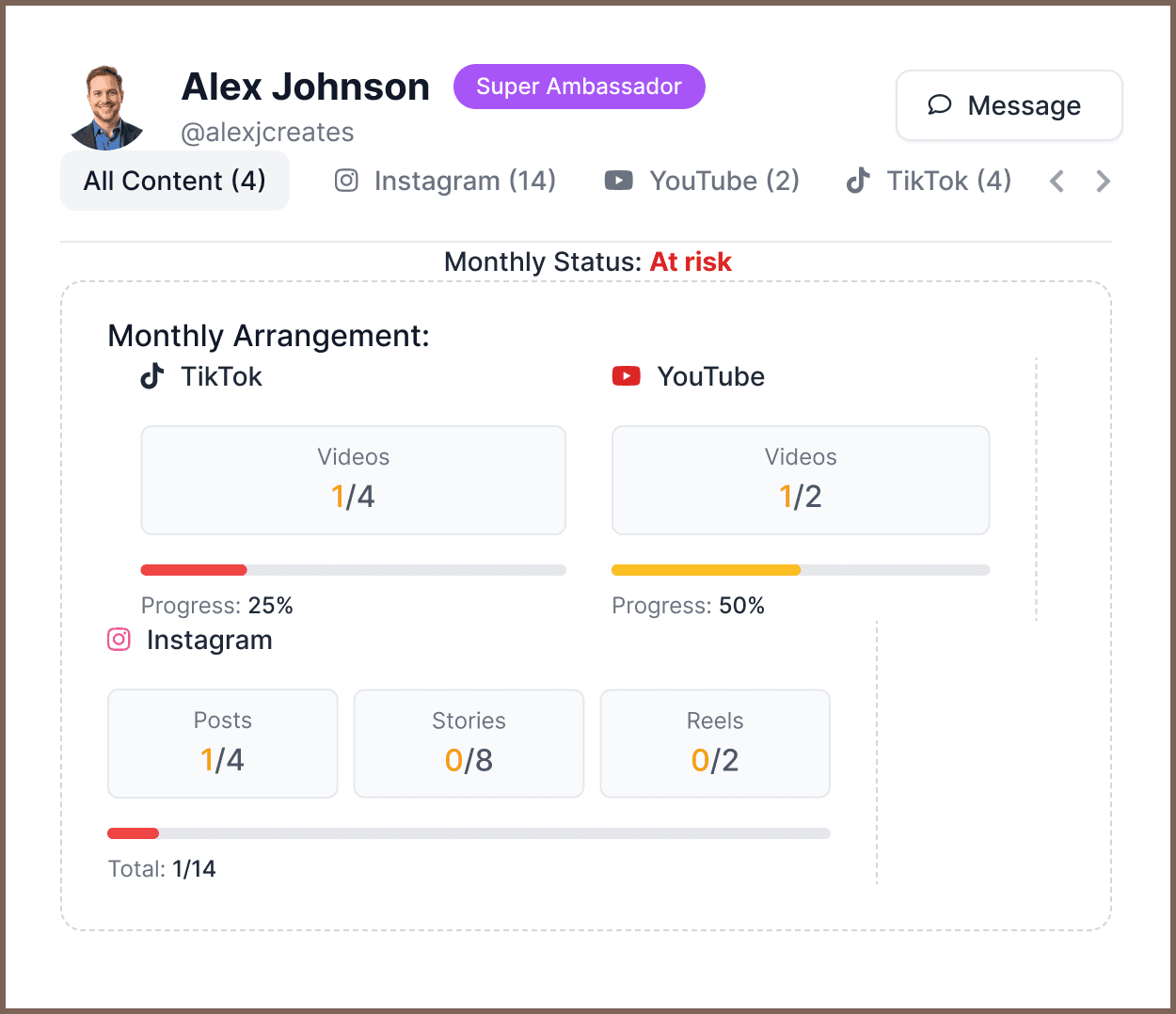This screenshot has width=1176, height=1014.
Task: Click the TikTok icon in the tab bar
Action: pos(857,181)
